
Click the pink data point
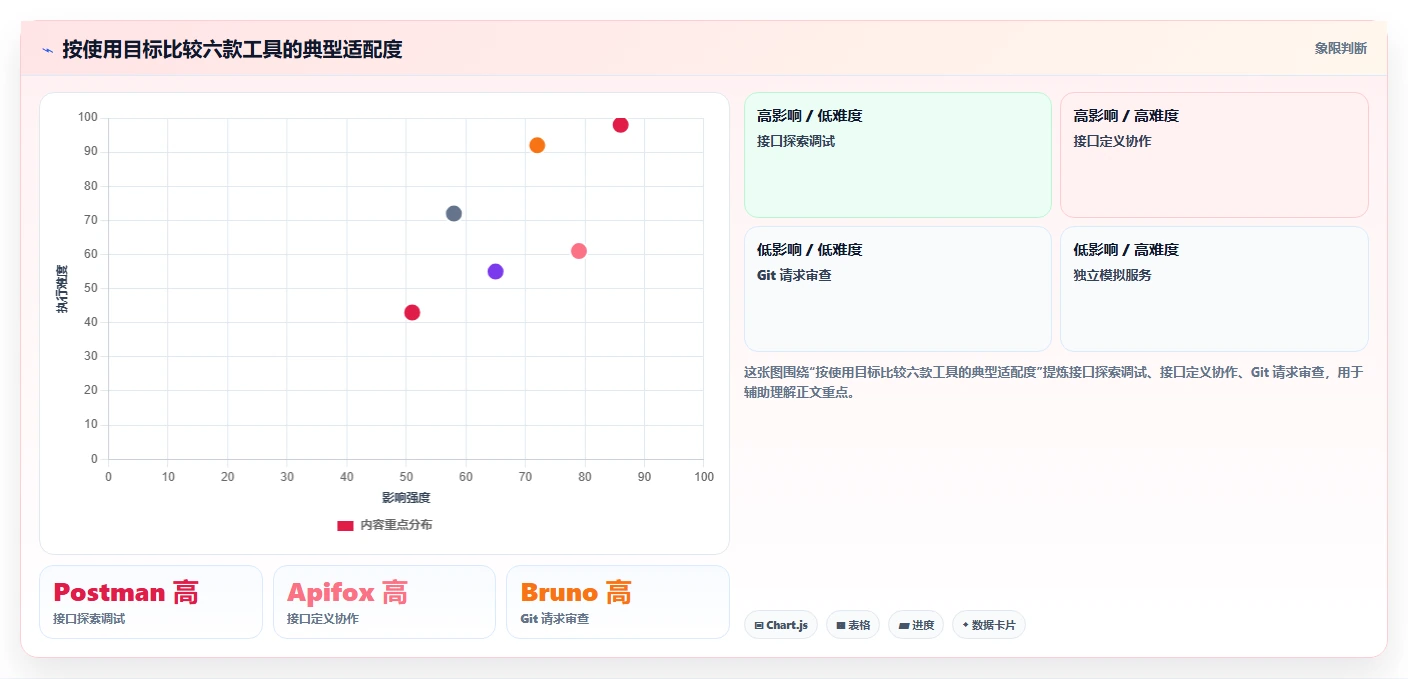[x=579, y=251]
